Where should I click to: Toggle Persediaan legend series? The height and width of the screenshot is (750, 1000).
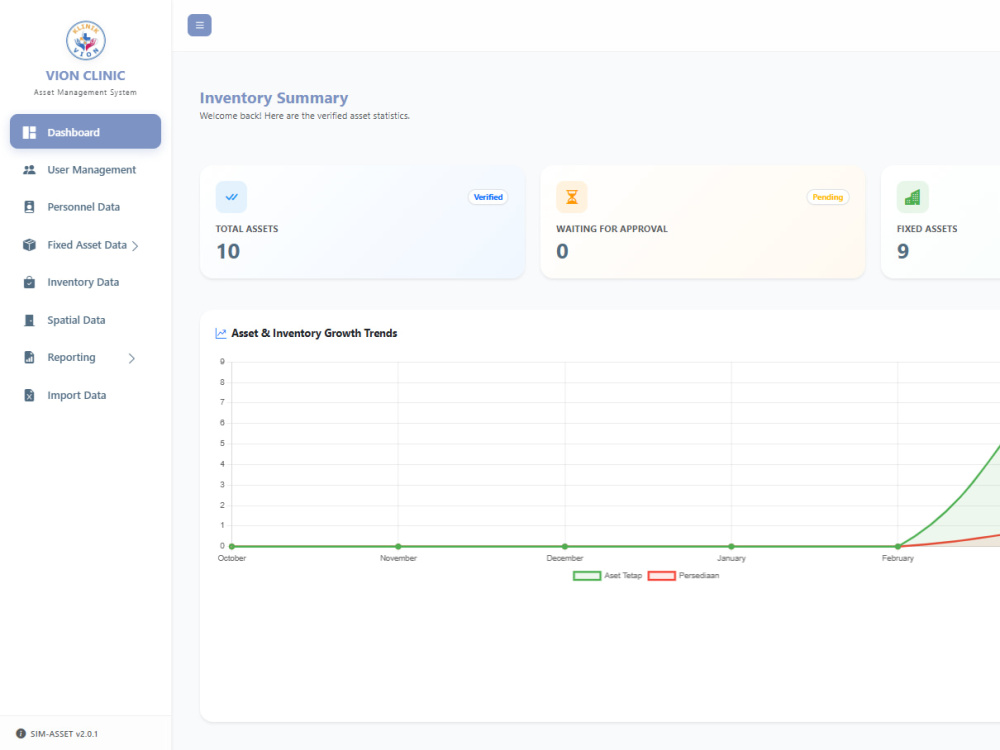pos(683,576)
